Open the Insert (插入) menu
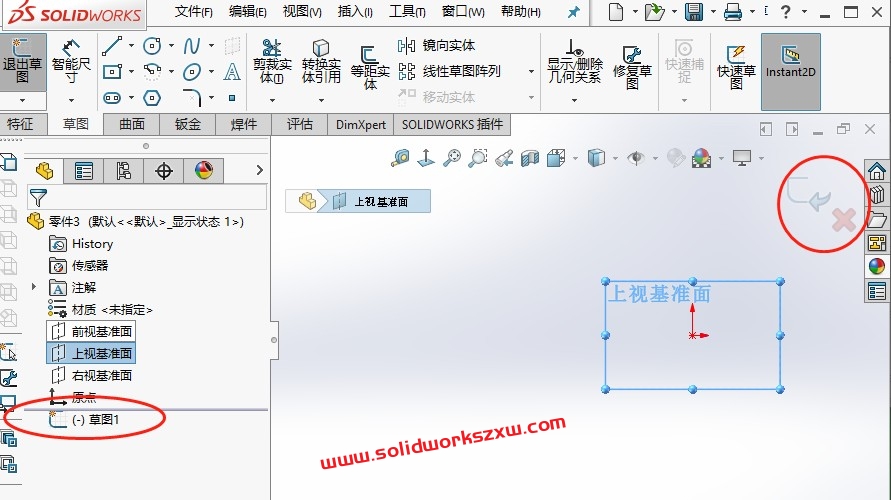The width and height of the screenshot is (891, 500). [355, 11]
